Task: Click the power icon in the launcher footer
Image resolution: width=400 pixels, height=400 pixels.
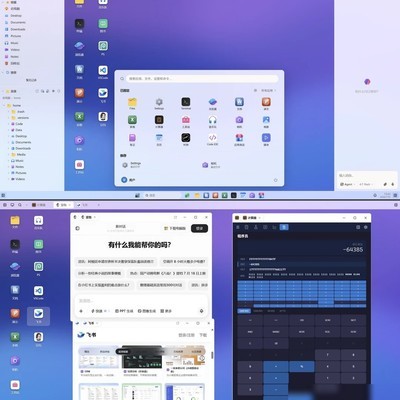Action: (276, 180)
